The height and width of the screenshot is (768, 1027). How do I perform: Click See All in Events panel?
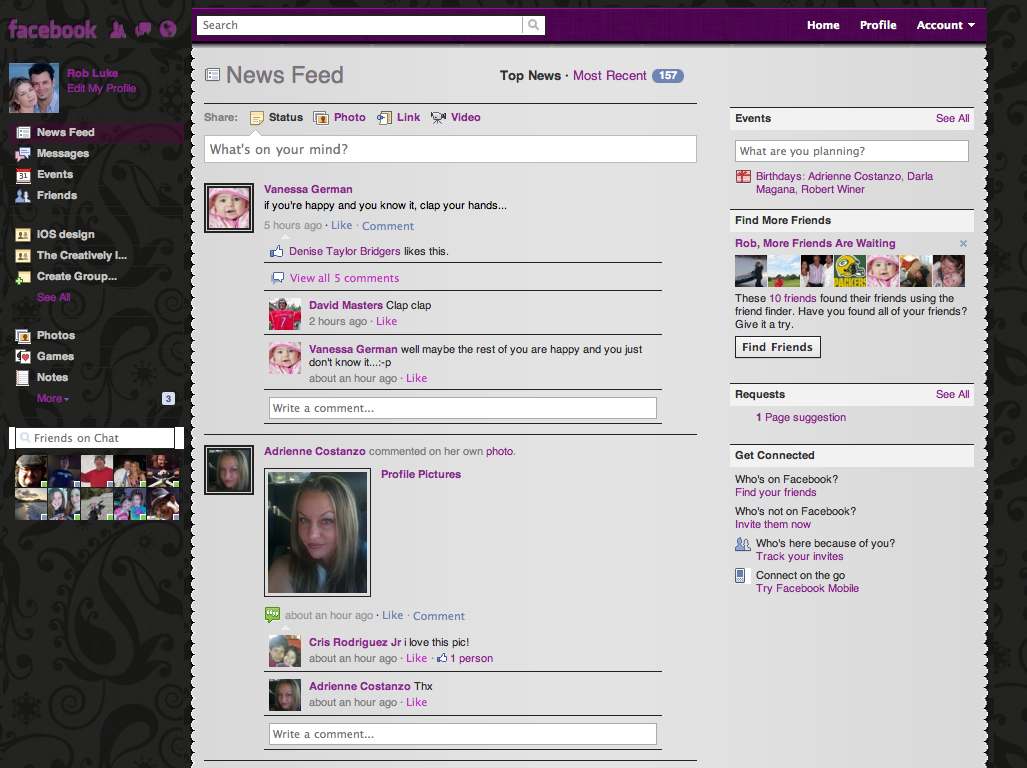[952, 119]
